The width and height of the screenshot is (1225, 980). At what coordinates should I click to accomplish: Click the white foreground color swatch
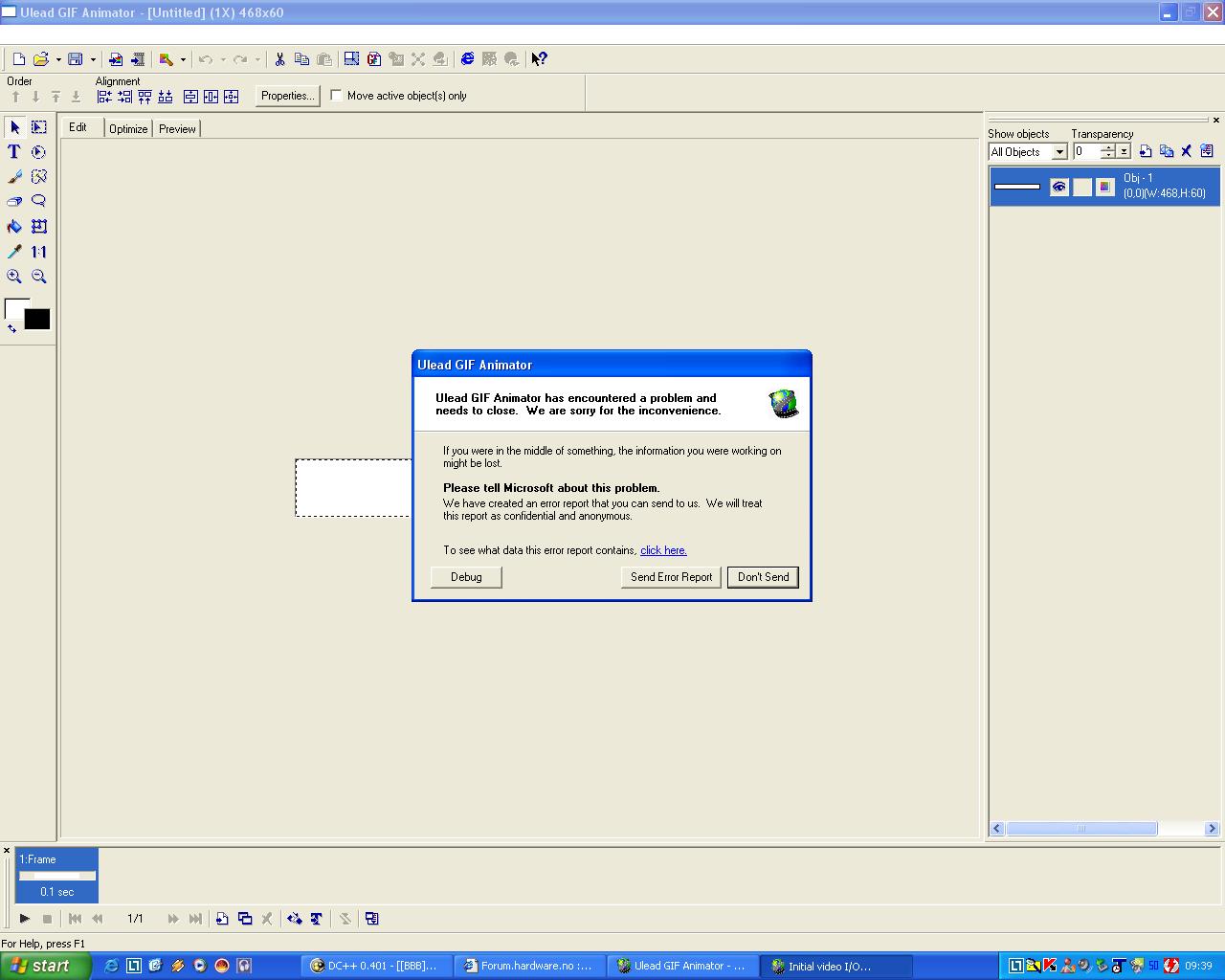[13, 306]
